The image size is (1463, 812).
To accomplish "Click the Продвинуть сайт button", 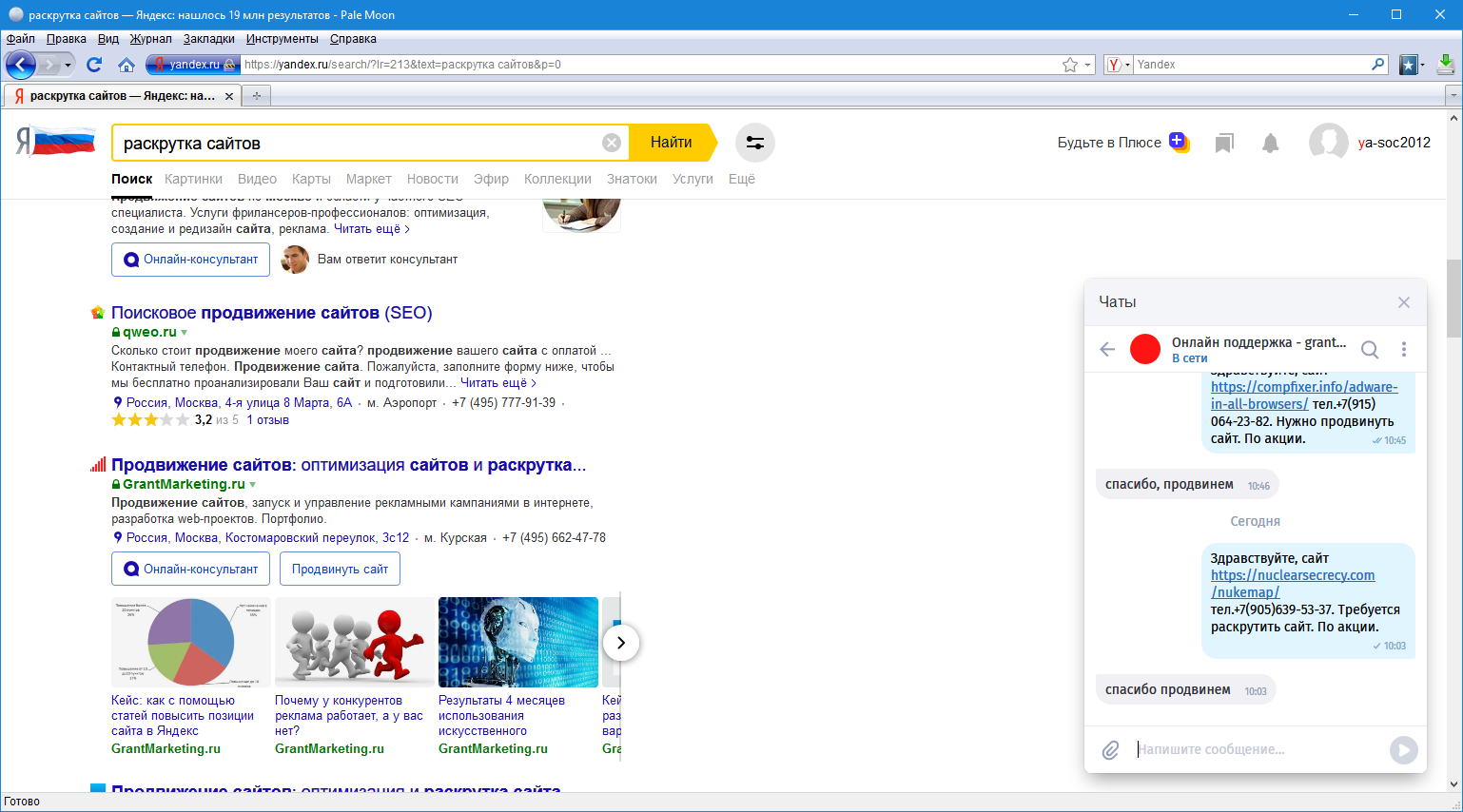I will 340,569.
